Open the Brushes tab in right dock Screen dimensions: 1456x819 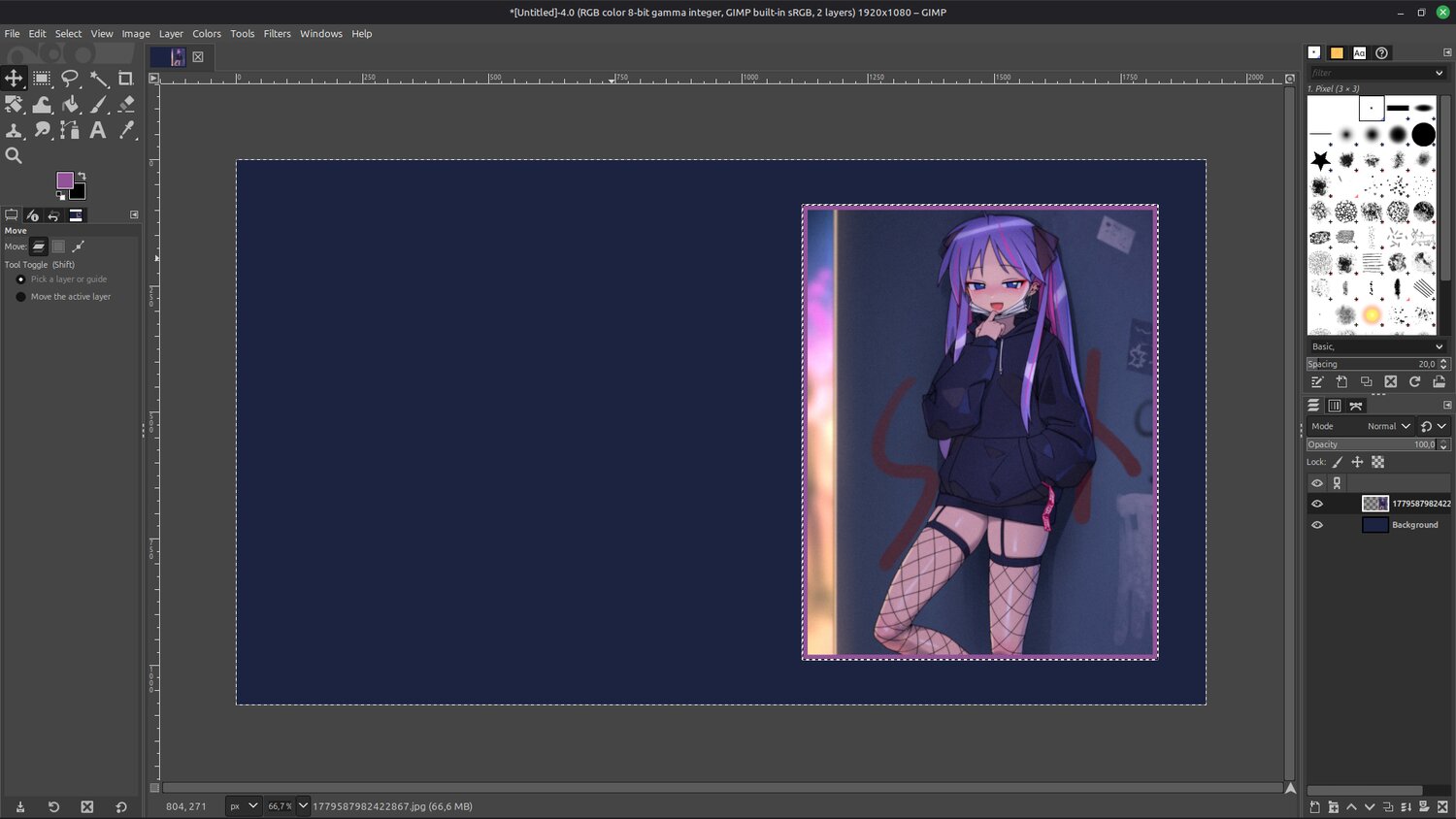[1314, 52]
